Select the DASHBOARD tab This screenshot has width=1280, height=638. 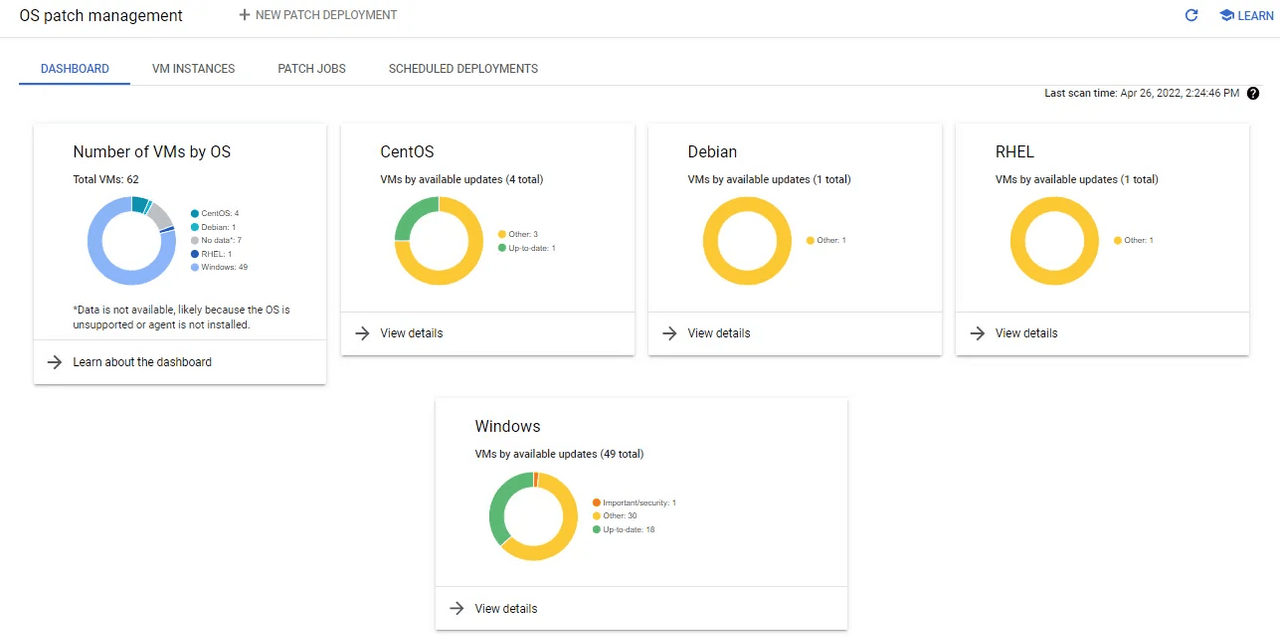coord(74,68)
